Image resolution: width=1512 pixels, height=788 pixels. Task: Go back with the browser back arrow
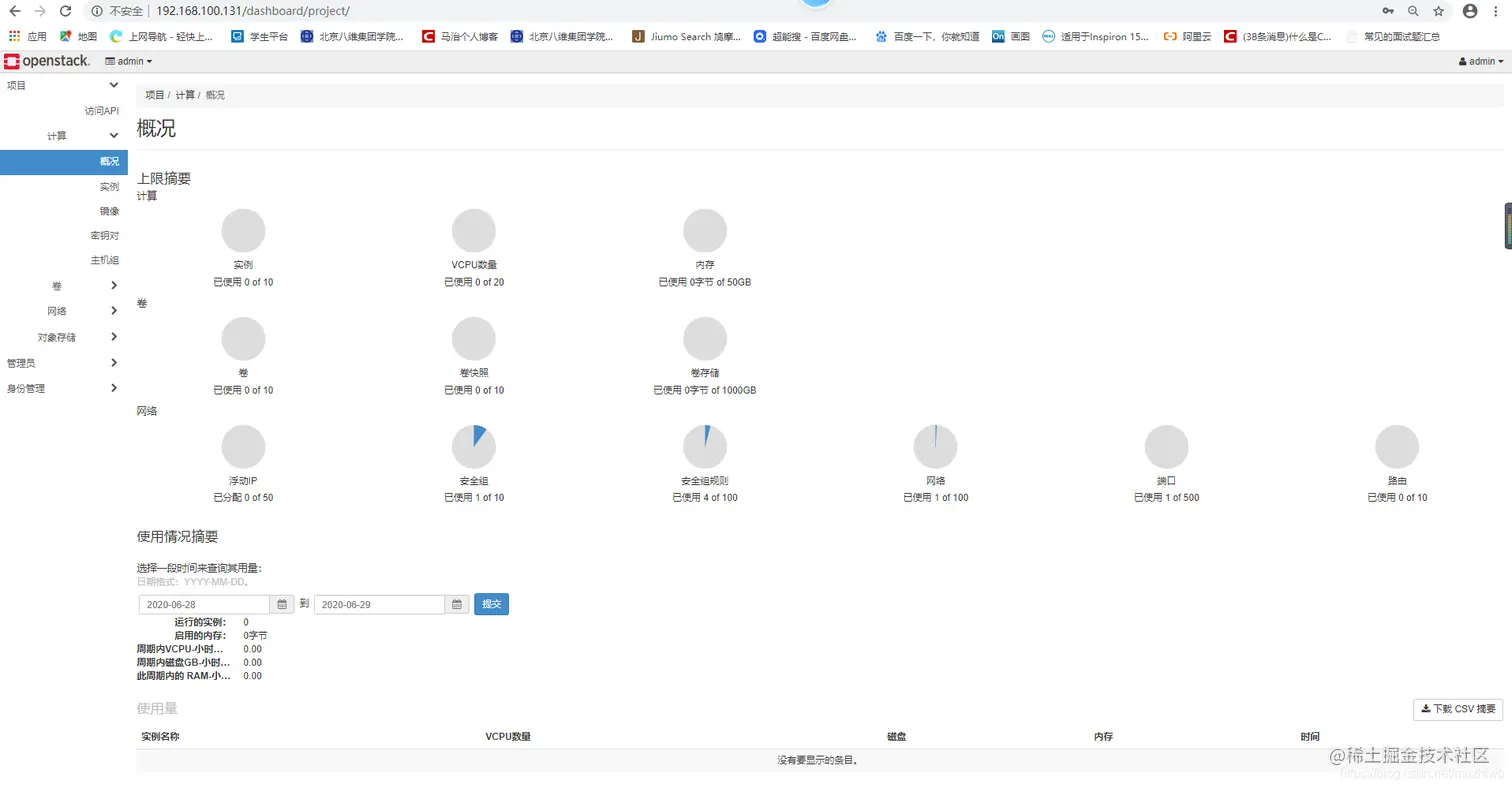coord(15,11)
